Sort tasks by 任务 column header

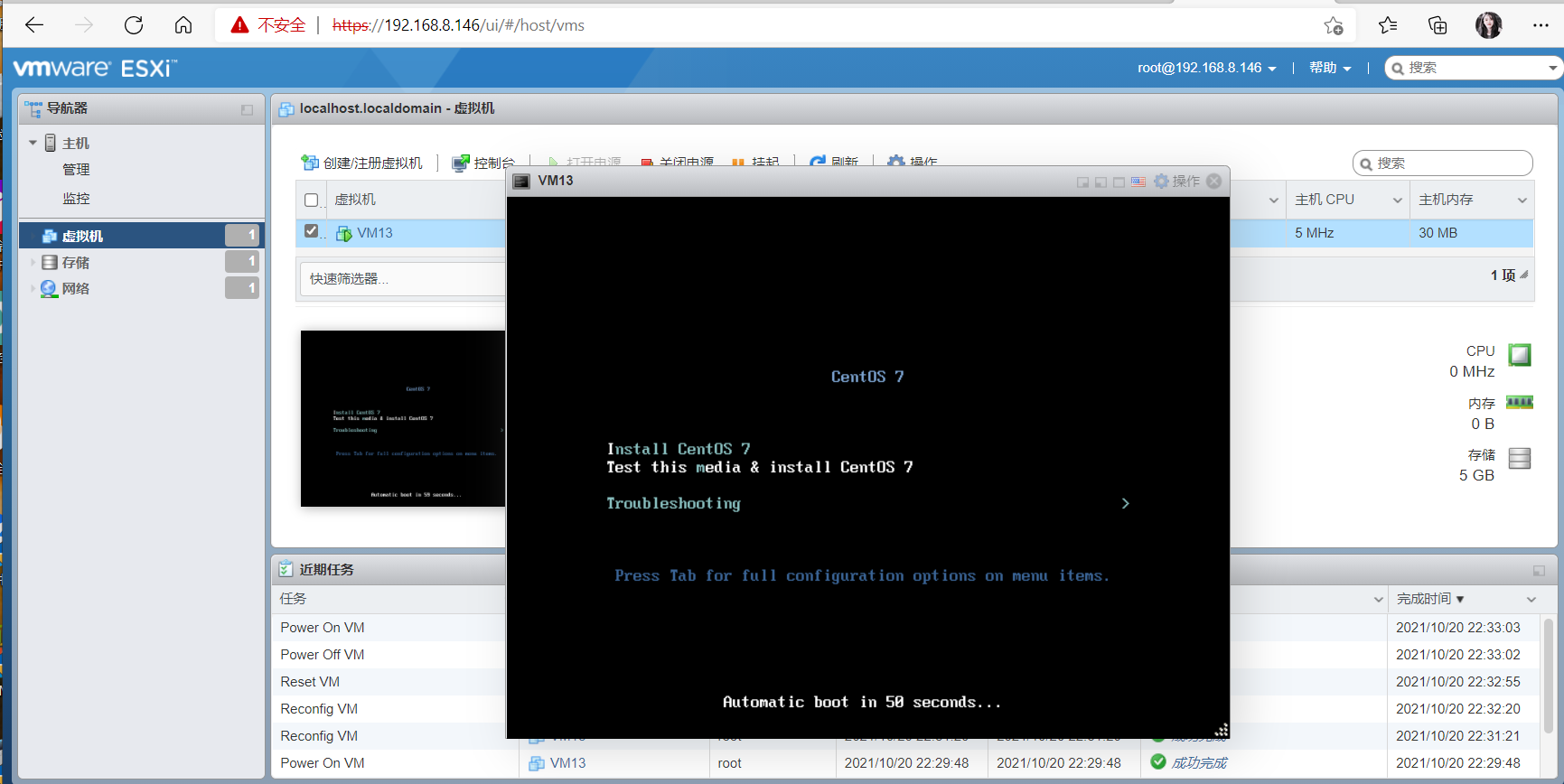(x=293, y=599)
